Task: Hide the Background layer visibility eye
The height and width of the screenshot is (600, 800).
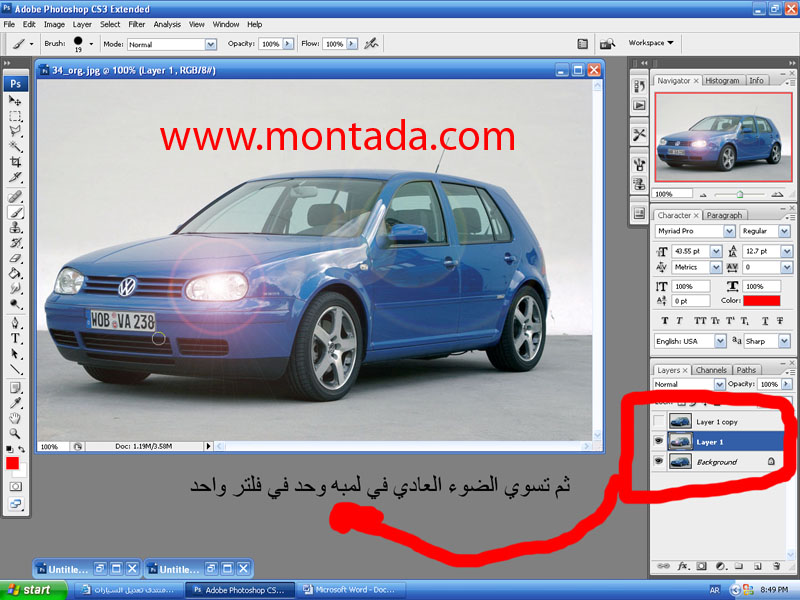Action: click(x=659, y=461)
